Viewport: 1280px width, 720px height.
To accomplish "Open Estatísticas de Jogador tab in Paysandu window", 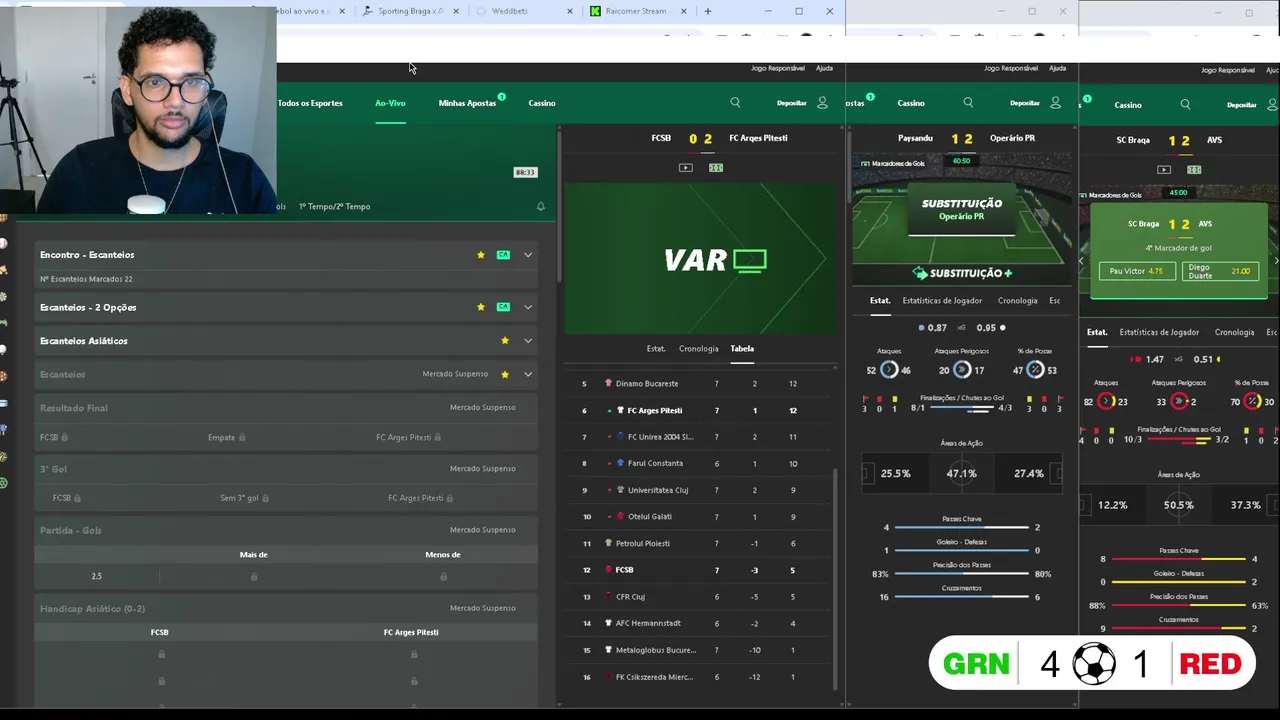I will [942, 300].
